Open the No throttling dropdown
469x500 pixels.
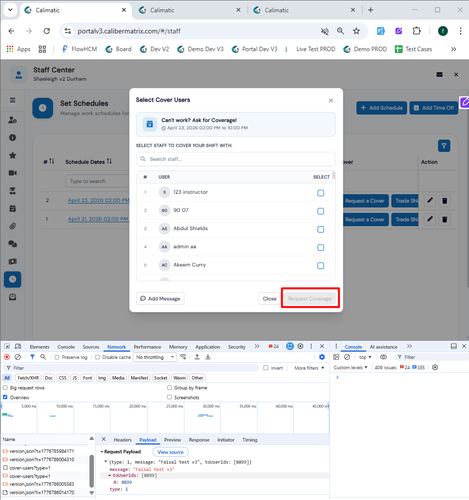[x=155, y=357]
